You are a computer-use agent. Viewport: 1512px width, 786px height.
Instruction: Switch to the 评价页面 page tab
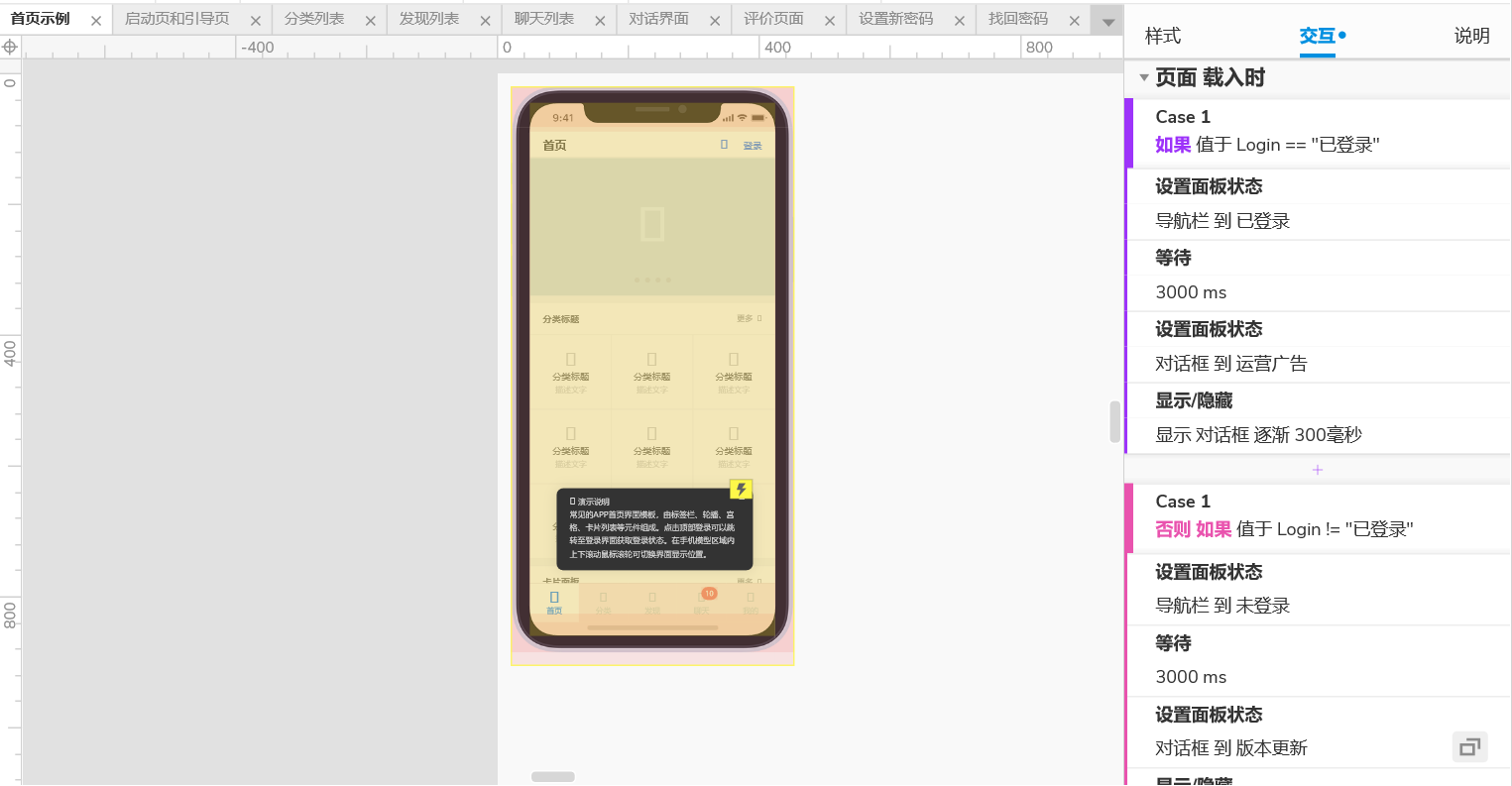774,19
